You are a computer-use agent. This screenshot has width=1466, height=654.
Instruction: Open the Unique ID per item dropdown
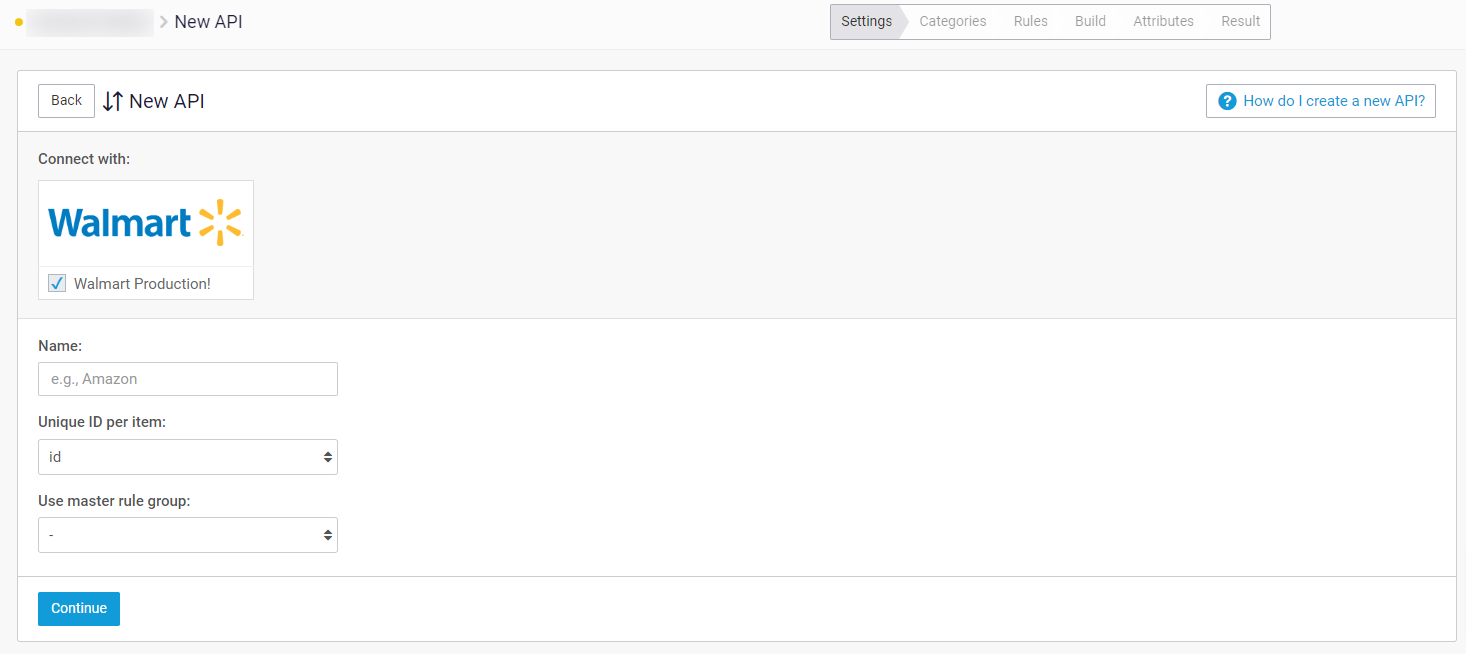(188, 457)
